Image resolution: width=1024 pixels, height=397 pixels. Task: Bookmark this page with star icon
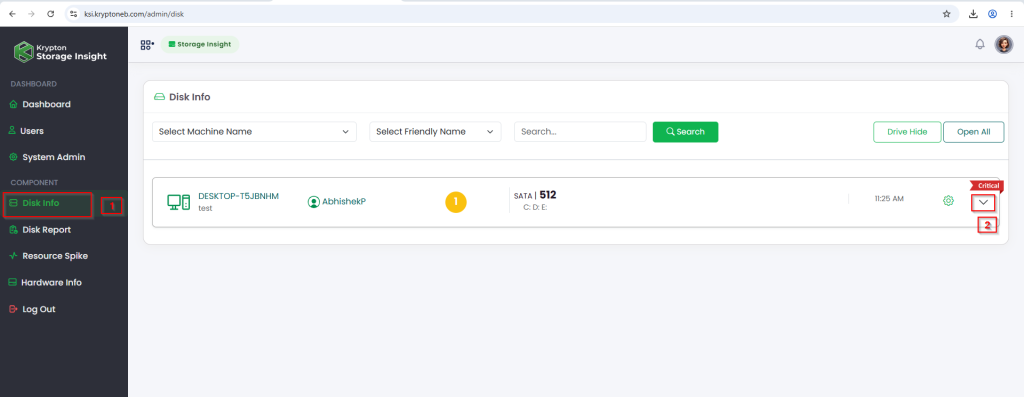pyautogui.click(x=946, y=14)
